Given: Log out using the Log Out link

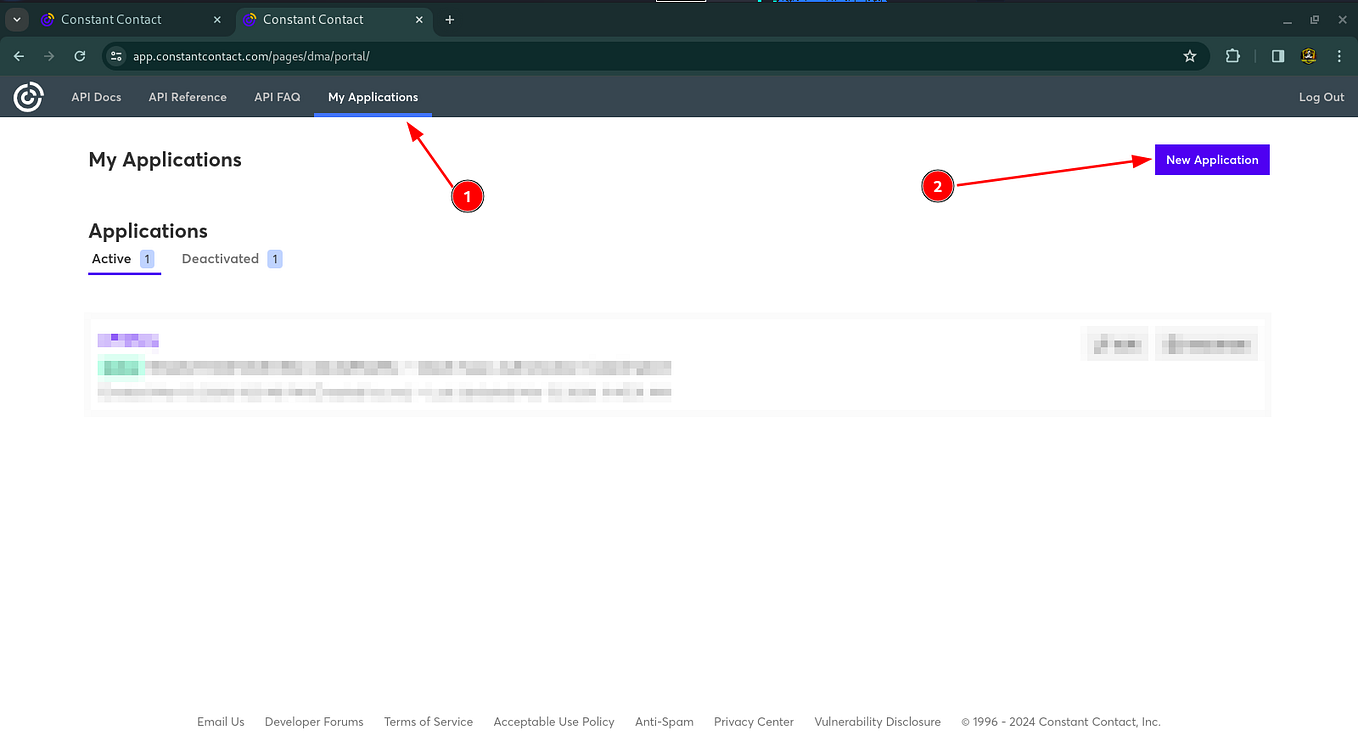Looking at the screenshot, I should [1321, 96].
